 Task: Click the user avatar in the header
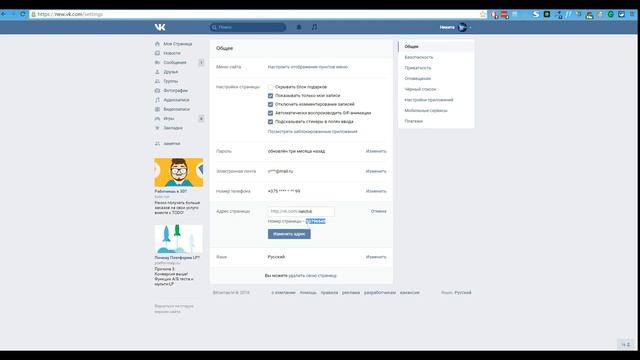pos(462,27)
